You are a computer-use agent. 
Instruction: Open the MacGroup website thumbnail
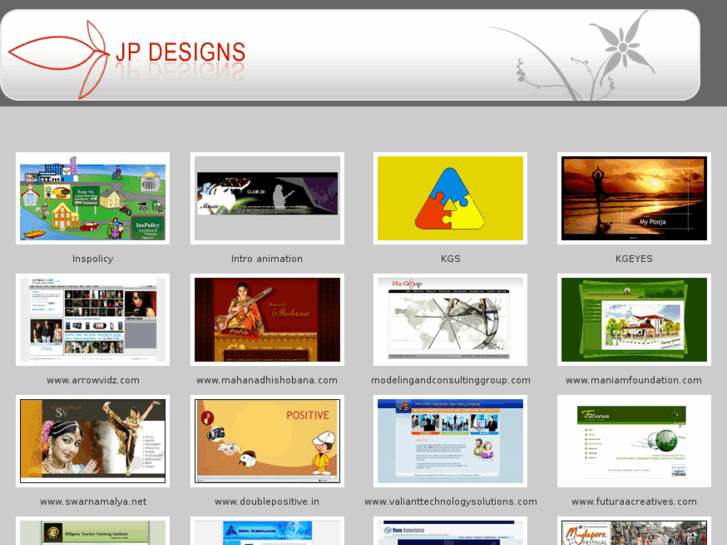[450, 320]
